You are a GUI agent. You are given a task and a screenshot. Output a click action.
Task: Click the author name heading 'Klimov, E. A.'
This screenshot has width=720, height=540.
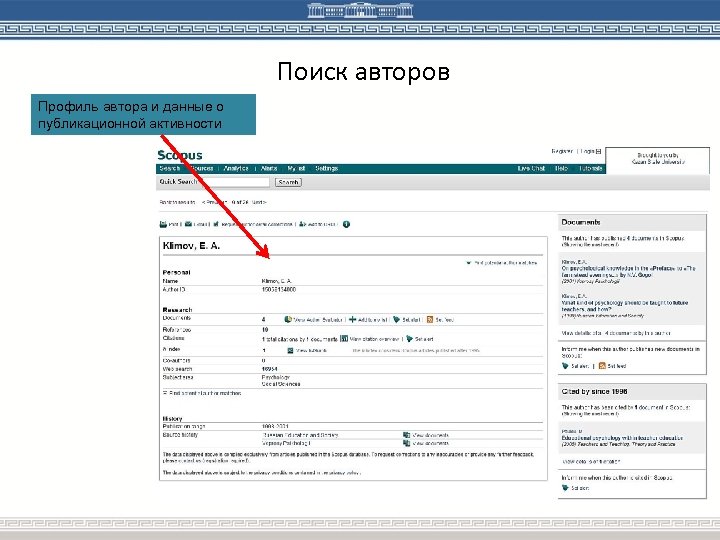[x=191, y=246]
